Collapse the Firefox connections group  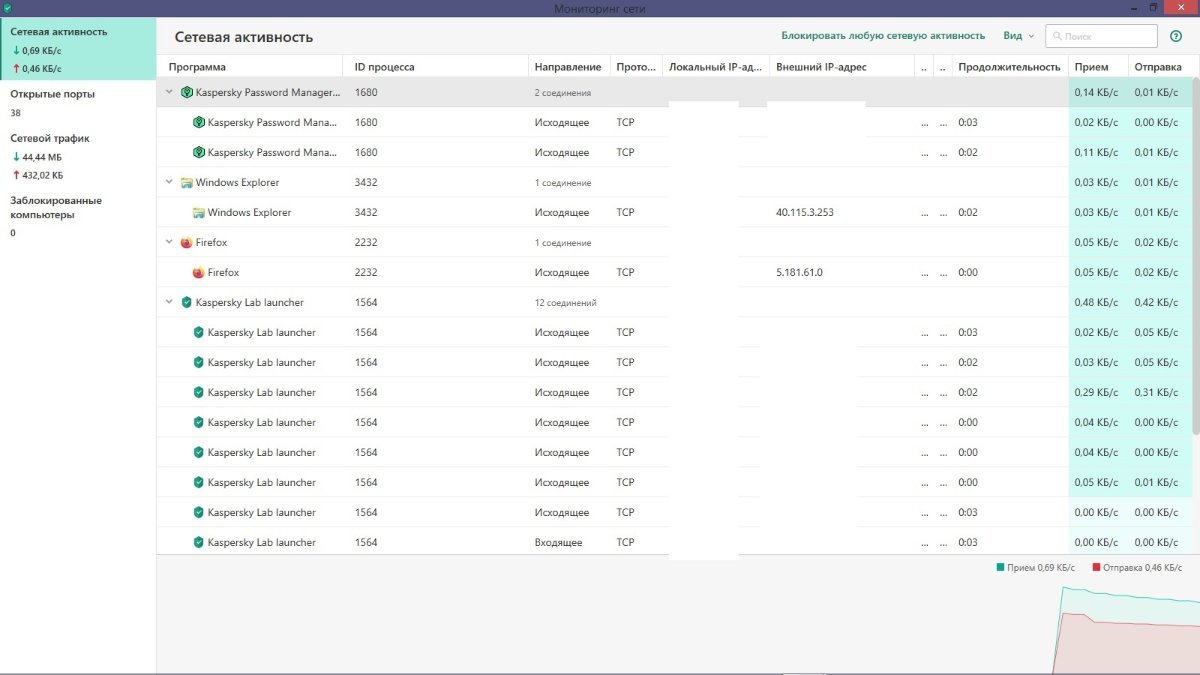(x=169, y=242)
